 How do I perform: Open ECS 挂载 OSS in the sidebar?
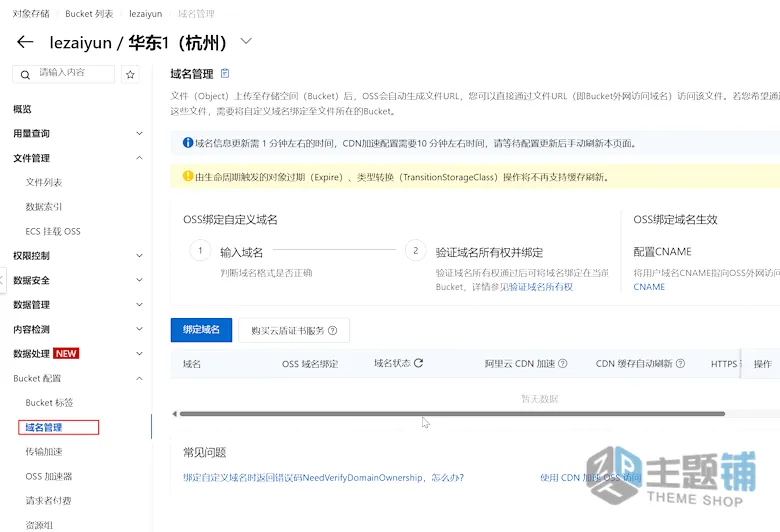pos(53,231)
